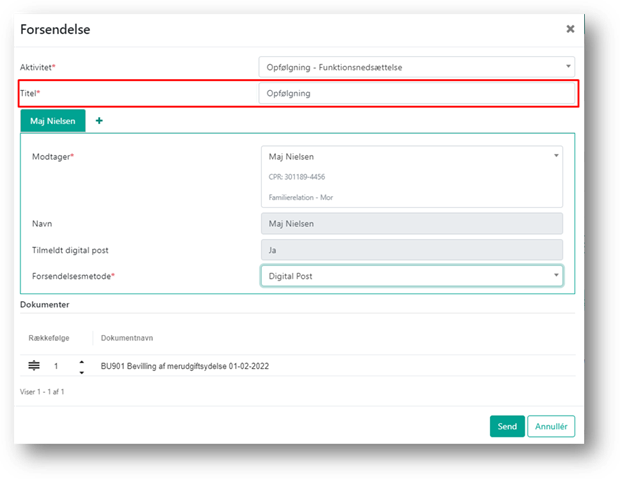This screenshot has width=620, height=479.
Task: Open the Aktivitet dropdown
Action: pos(416,66)
